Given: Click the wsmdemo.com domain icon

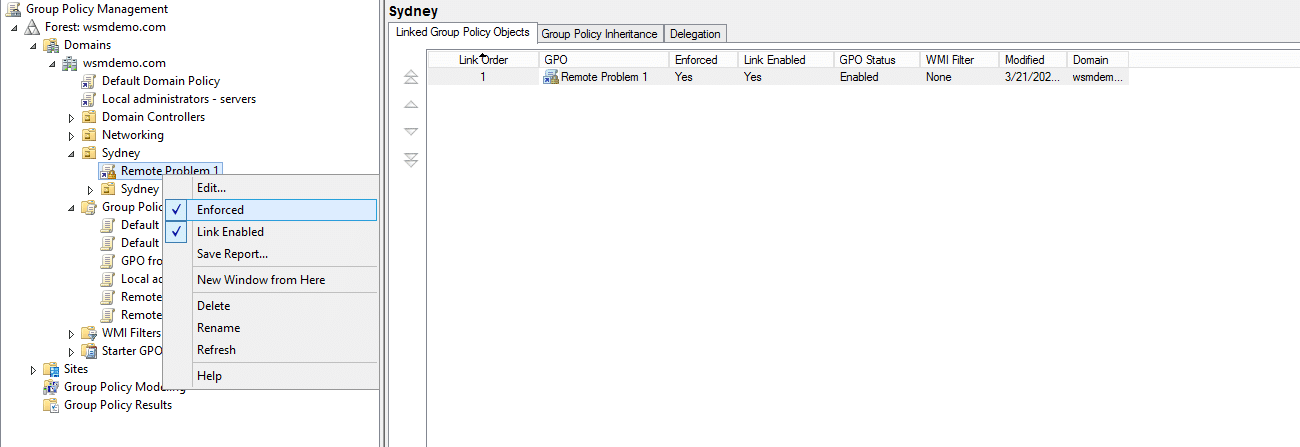Looking at the screenshot, I should pyautogui.click(x=70, y=63).
